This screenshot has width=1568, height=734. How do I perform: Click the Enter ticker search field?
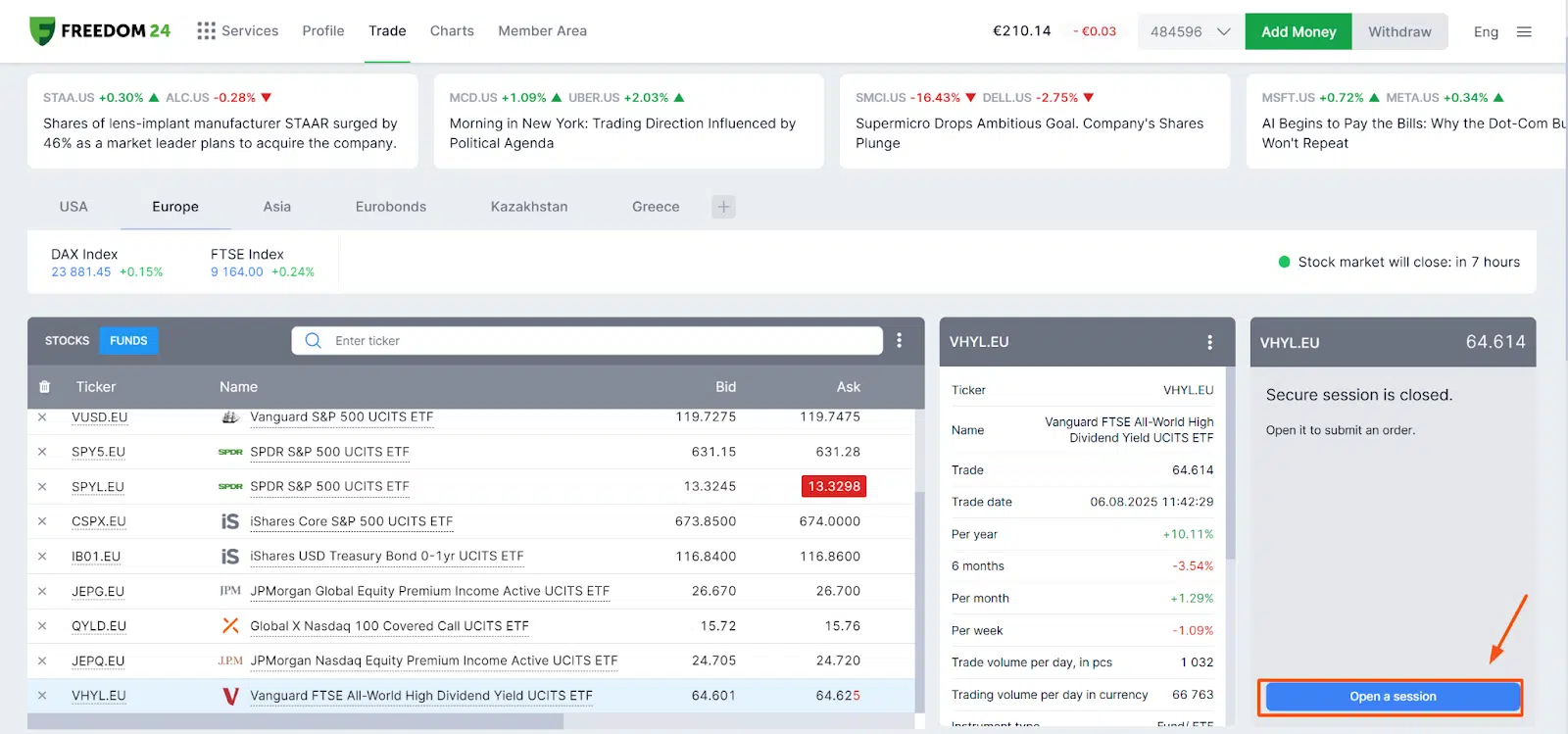coord(588,340)
